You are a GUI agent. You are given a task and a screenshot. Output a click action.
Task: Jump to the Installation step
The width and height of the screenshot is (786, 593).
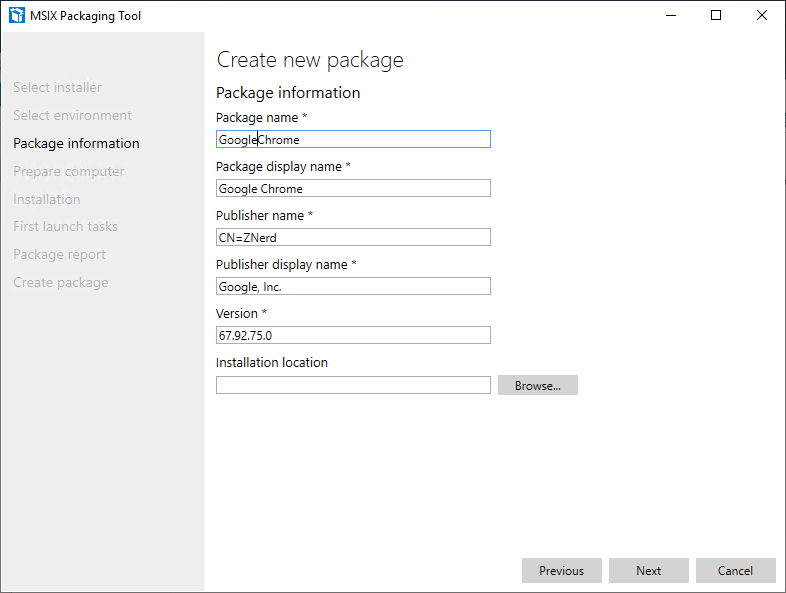pyautogui.click(x=47, y=200)
